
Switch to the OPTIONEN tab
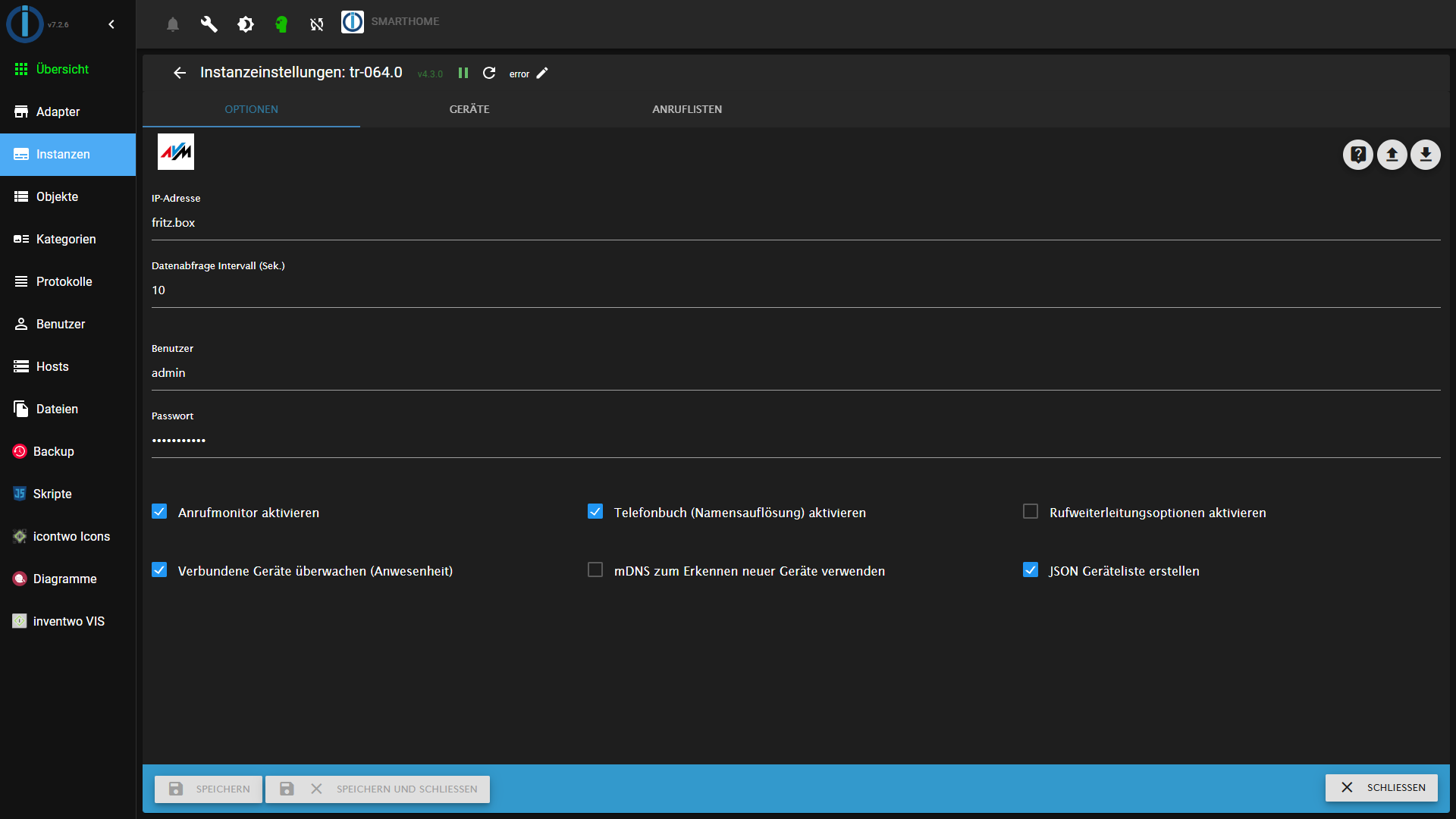pos(251,109)
